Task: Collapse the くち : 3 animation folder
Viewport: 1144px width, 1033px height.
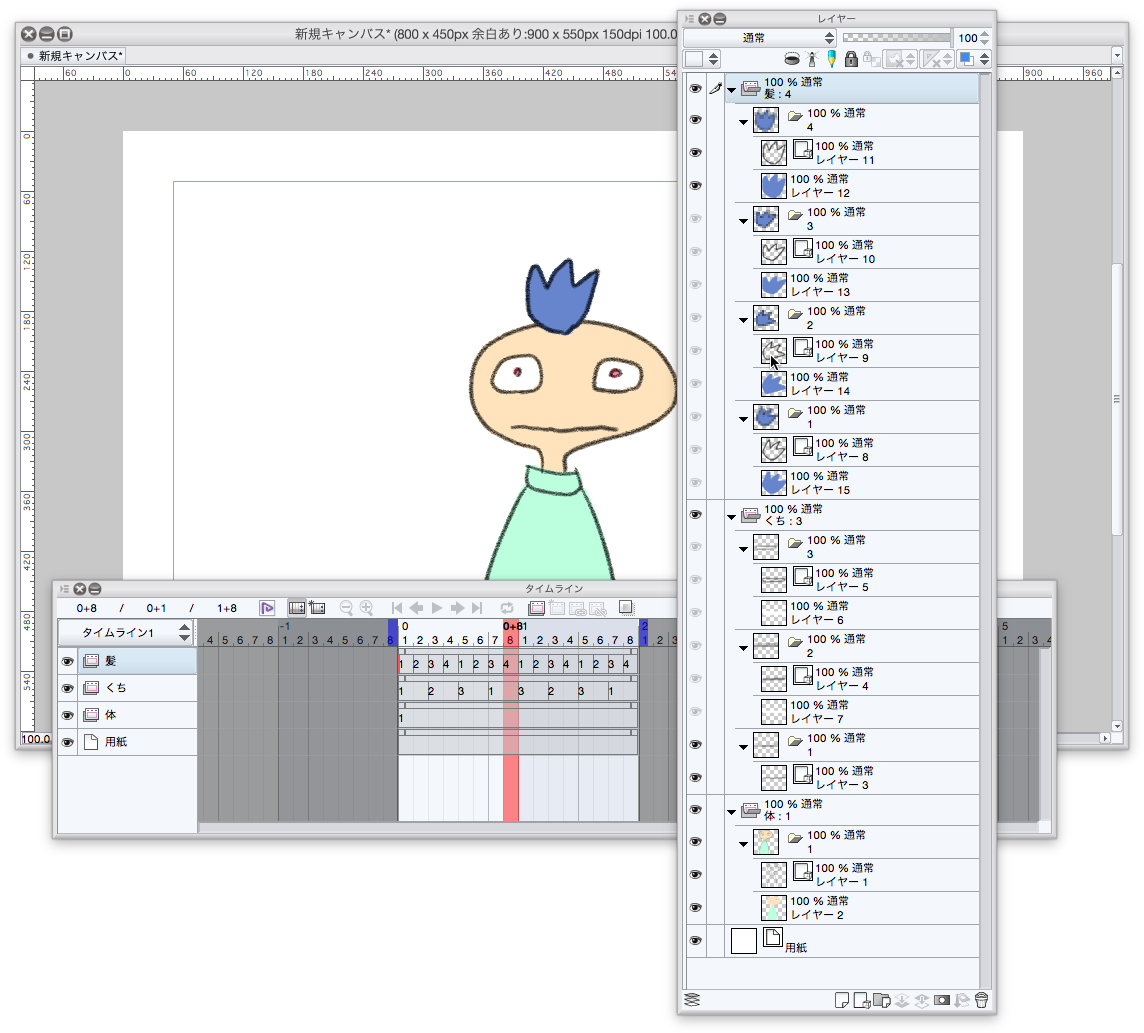Action: [732, 516]
